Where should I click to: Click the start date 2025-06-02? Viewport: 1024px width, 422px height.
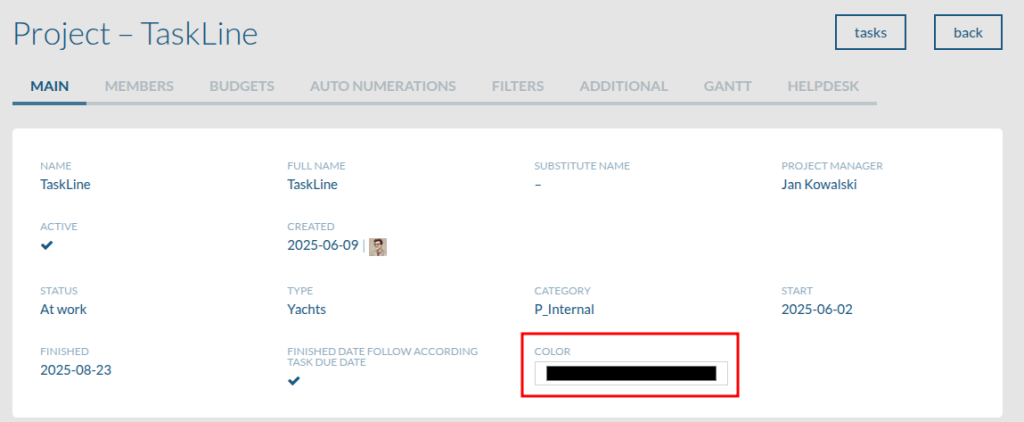point(817,309)
